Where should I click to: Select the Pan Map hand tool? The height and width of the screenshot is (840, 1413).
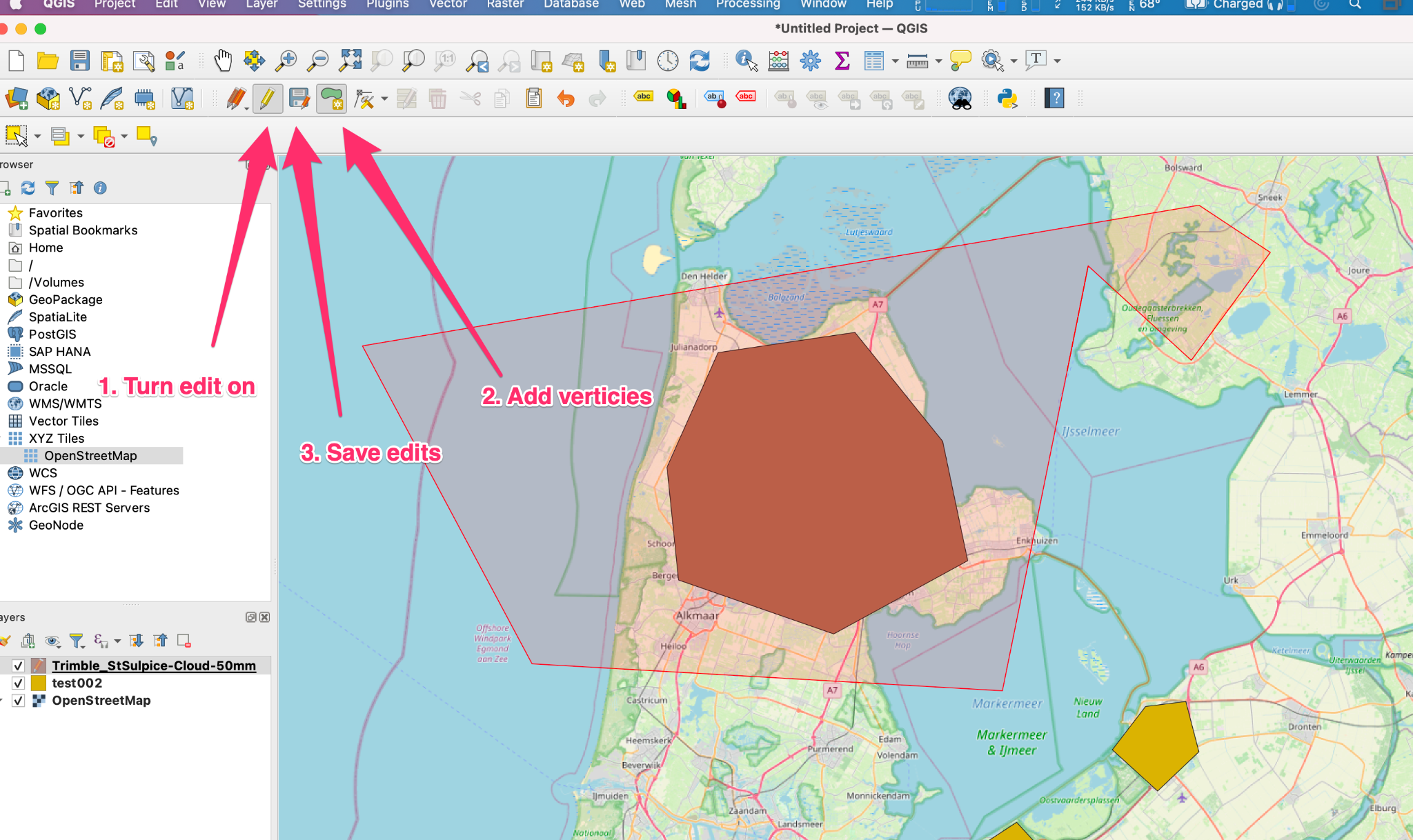click(222, 61)
